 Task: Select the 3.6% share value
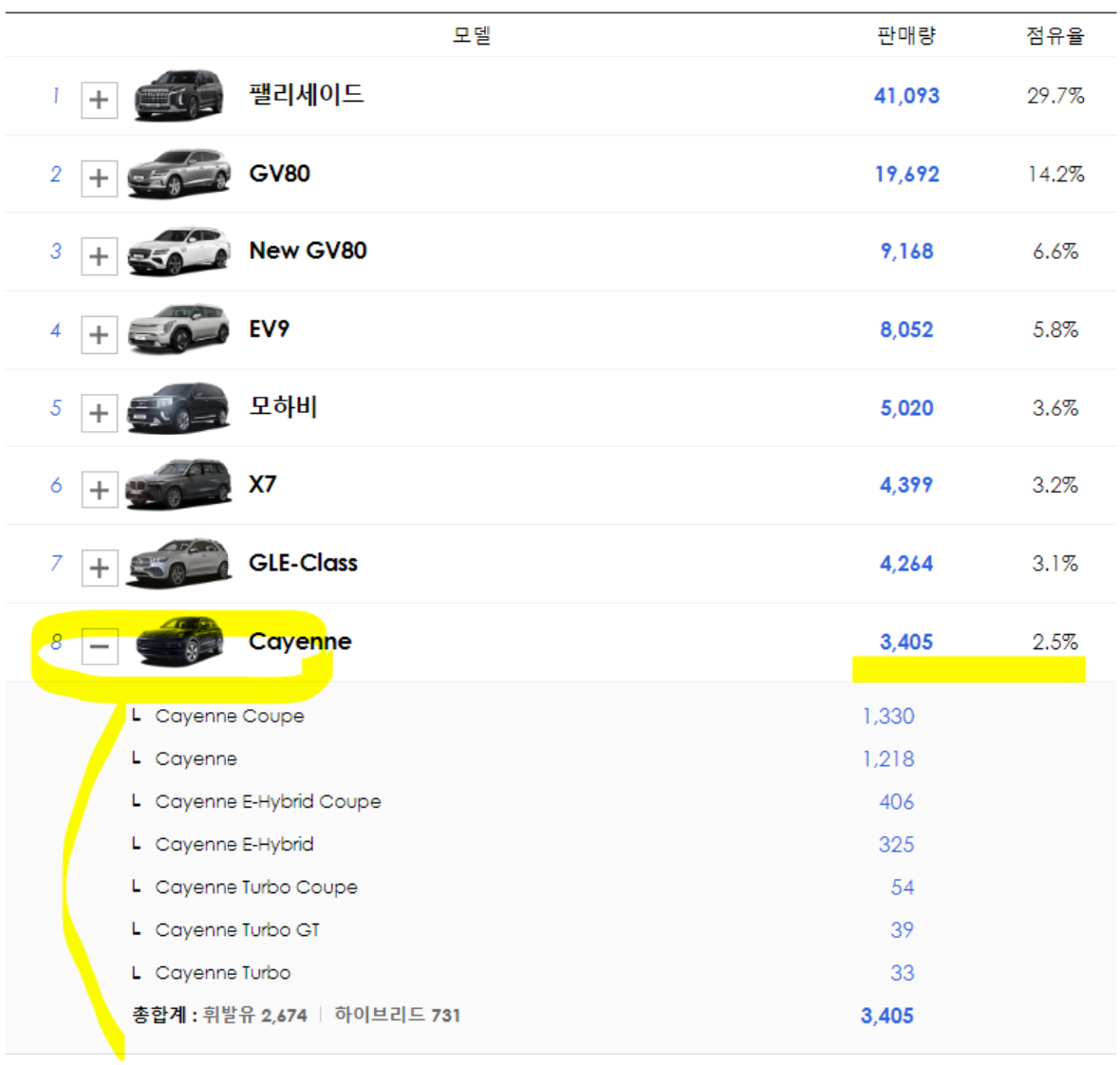click(1055, 408)
